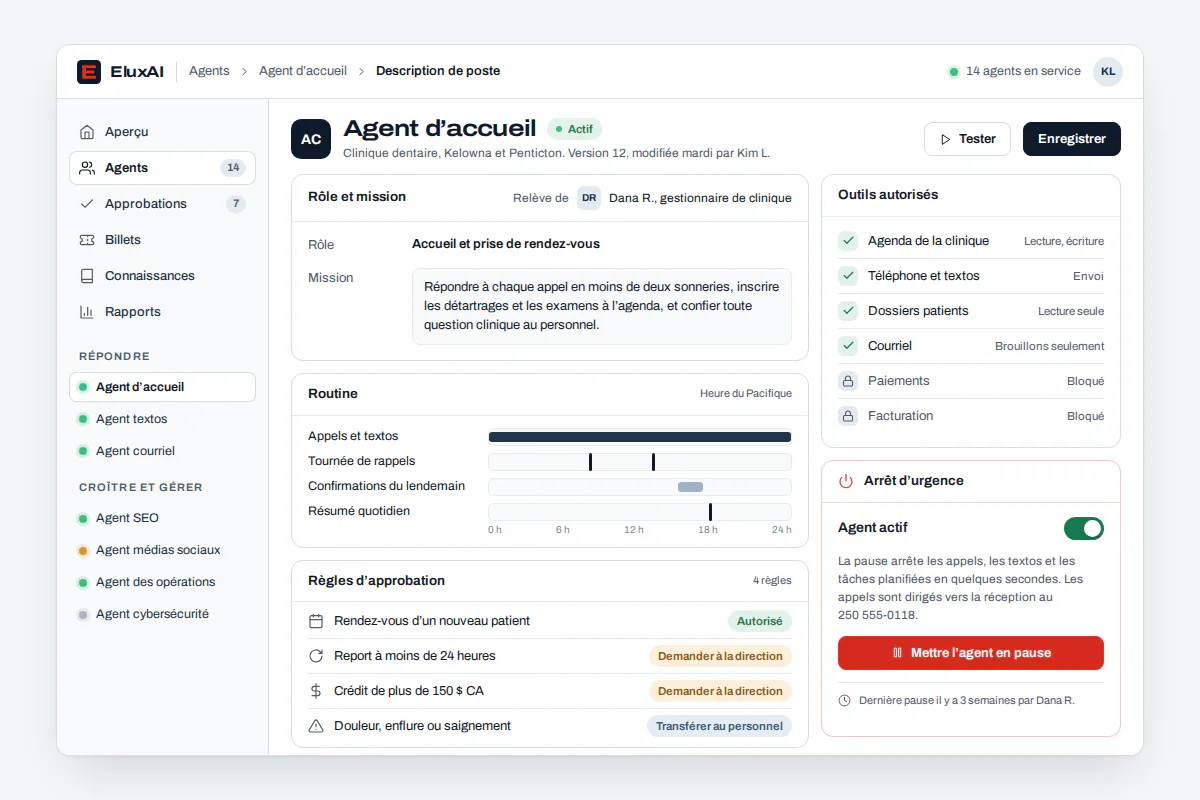Click the power icon in Arrêt d'urgence
Screen dimensions: 1200x800
pos(846,481)
